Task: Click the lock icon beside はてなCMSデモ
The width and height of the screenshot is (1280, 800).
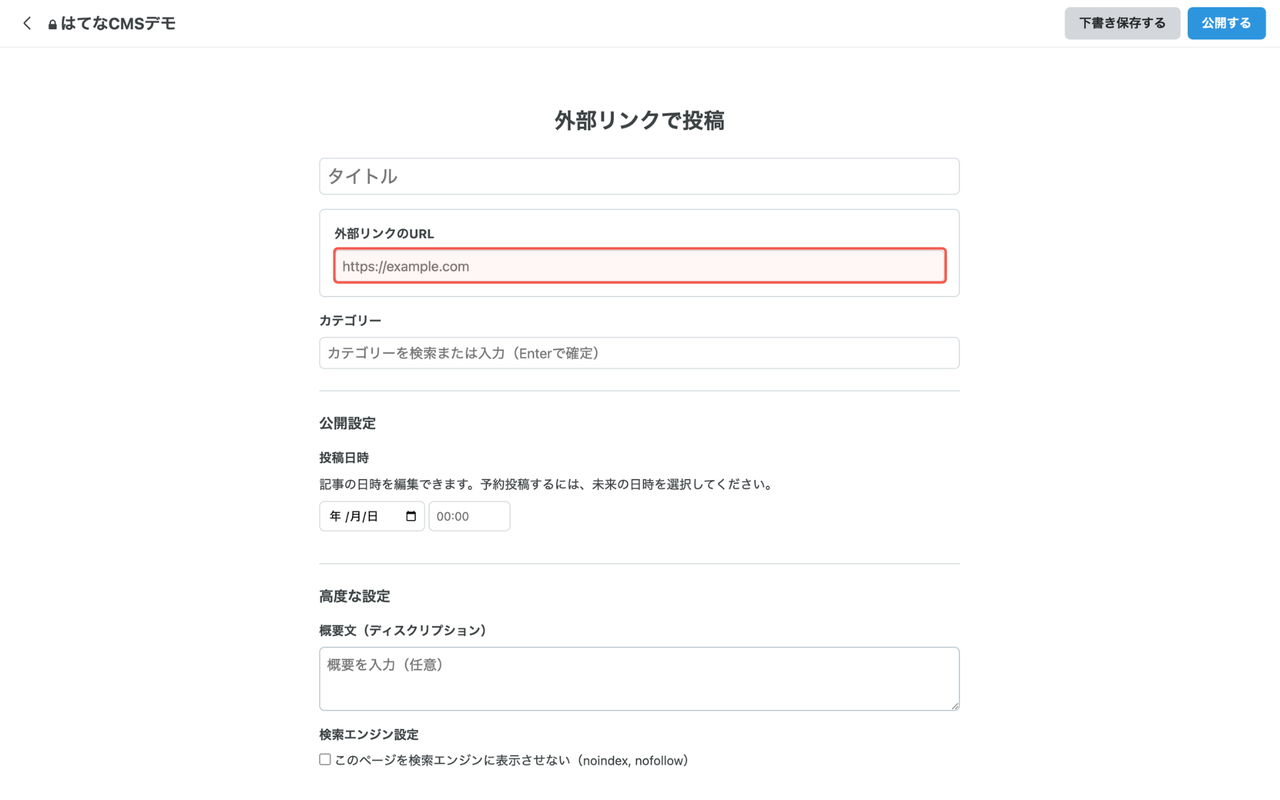Action: [52, 23]
